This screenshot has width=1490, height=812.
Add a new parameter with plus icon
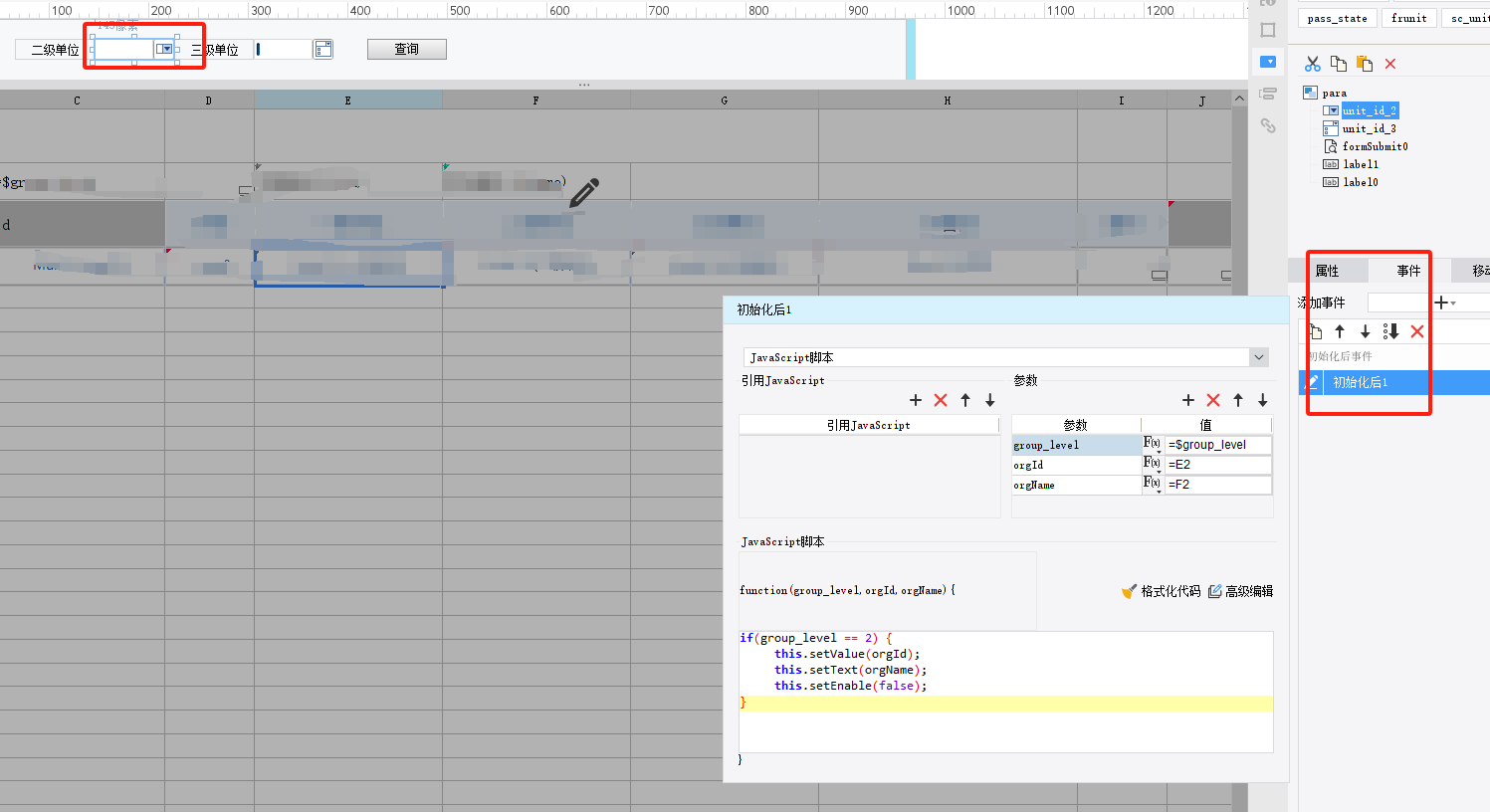(1188, 400)
